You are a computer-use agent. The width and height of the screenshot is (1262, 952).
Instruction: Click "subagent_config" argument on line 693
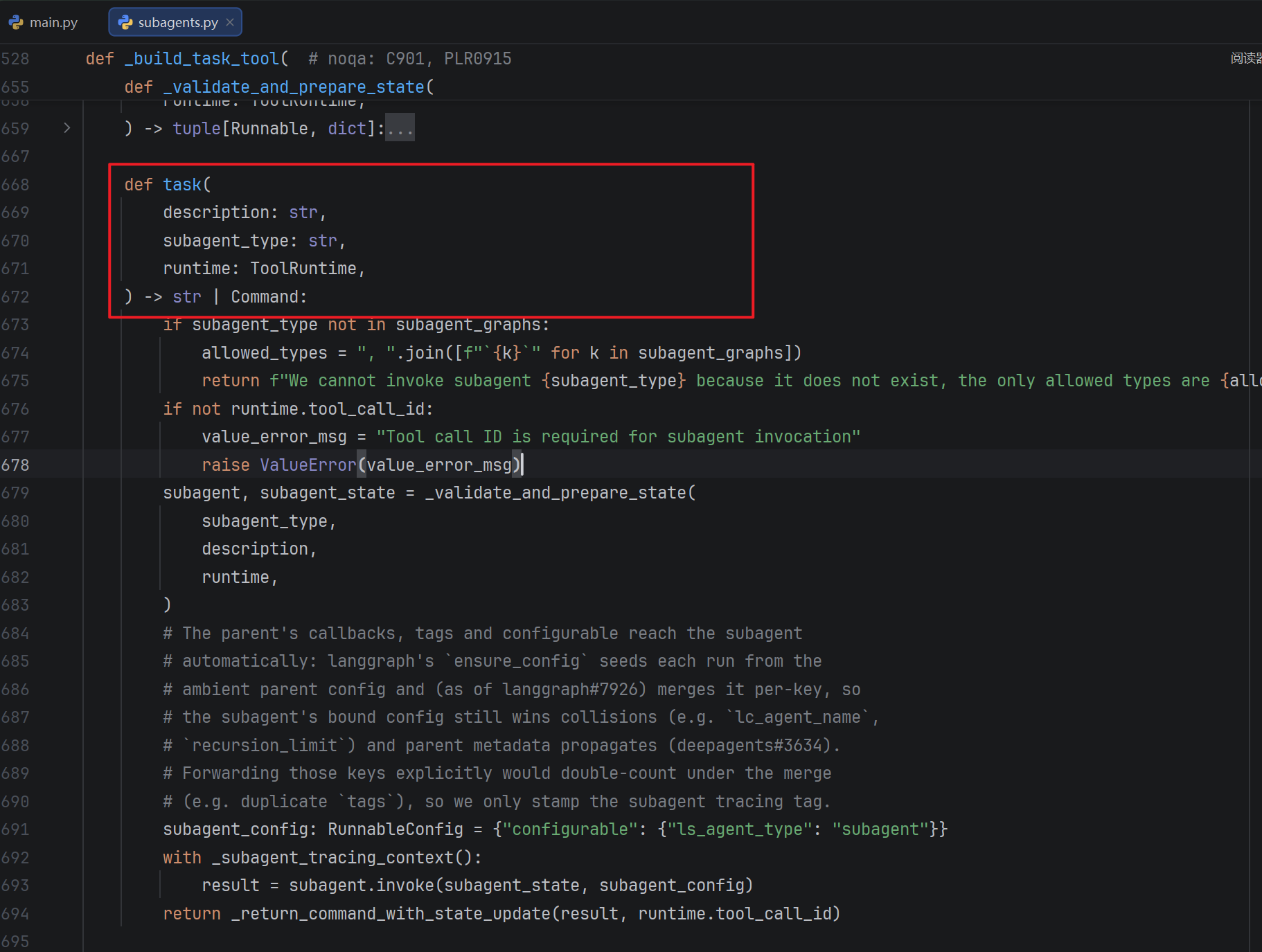672,886
